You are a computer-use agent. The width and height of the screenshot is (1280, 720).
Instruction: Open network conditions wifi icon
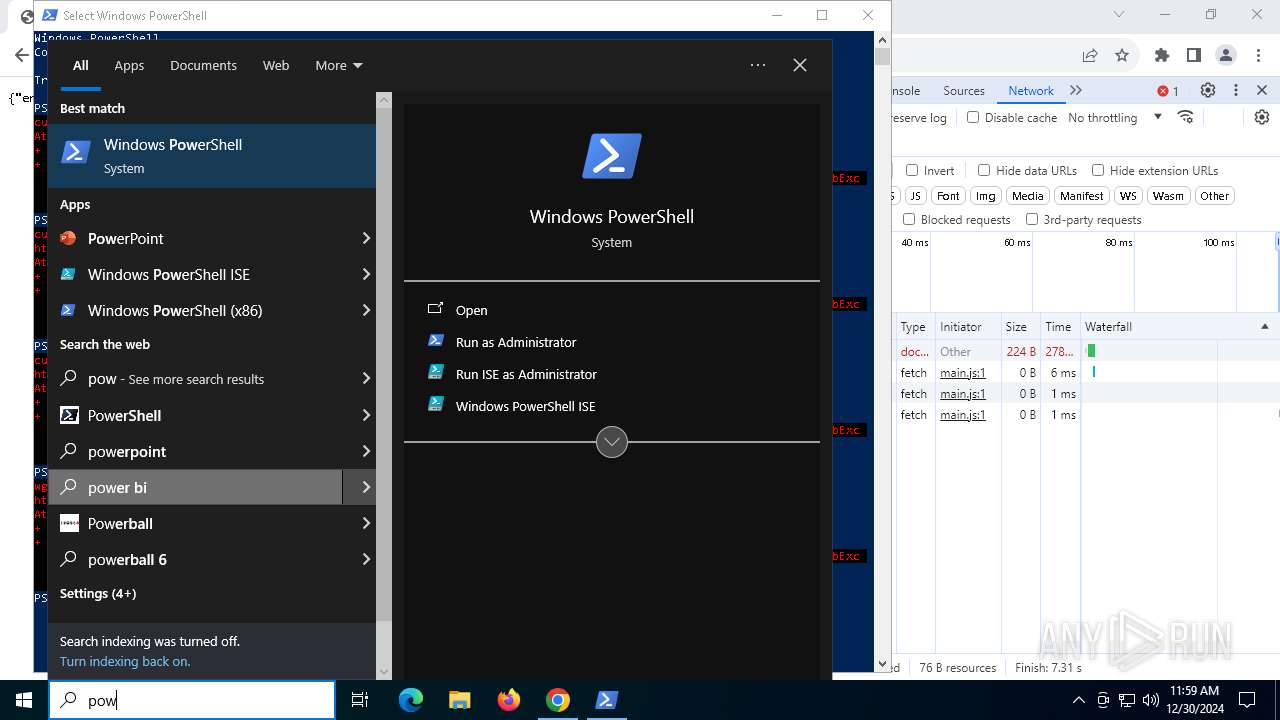pos(1186,117)
